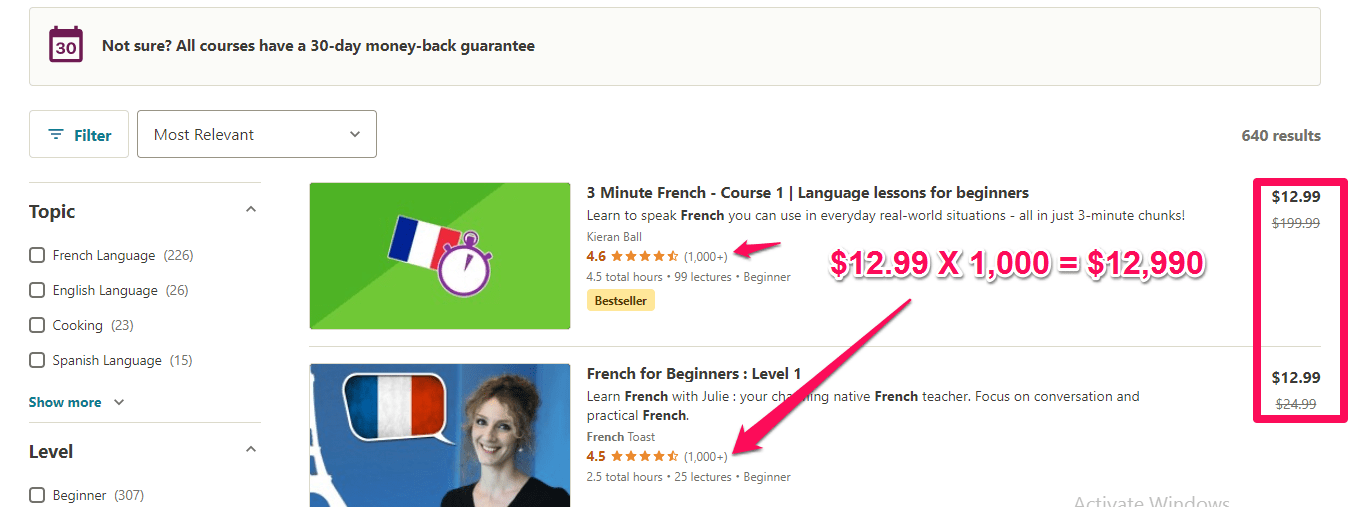
Task: Click the star rating of 3 Minute French
Action: [x=644, y=257]
